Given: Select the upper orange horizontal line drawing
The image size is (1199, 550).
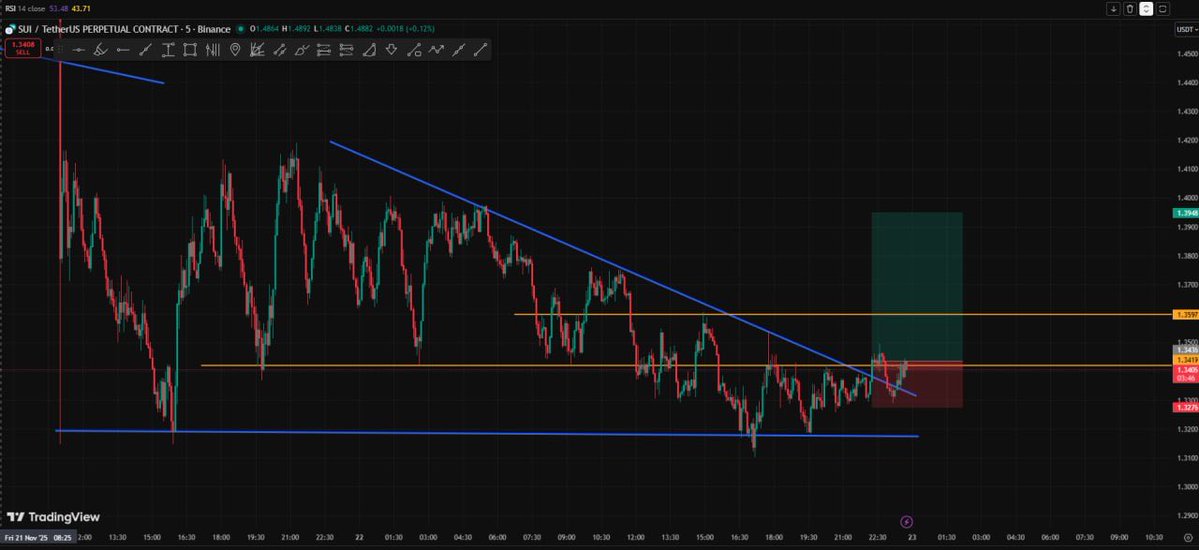Looking at the screenshot, I should [841, 314].
